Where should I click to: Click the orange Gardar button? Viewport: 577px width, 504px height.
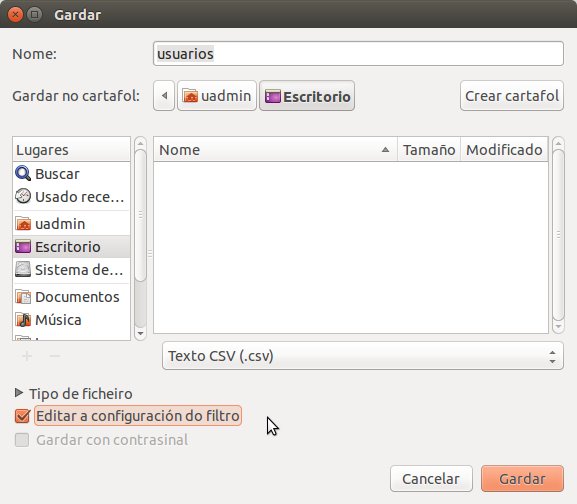522,478
